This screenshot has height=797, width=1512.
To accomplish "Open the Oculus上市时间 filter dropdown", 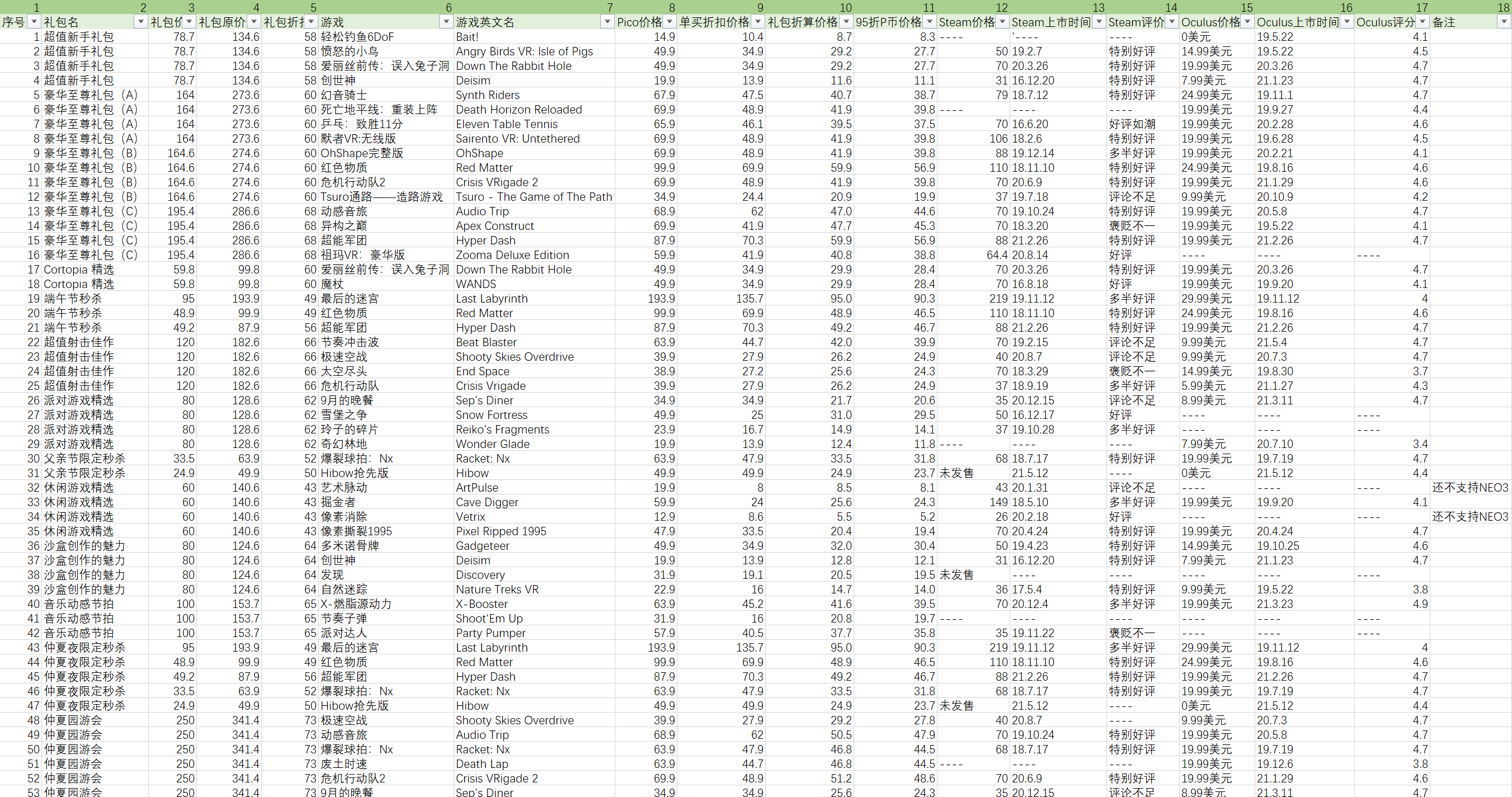I will [1346, 22].
